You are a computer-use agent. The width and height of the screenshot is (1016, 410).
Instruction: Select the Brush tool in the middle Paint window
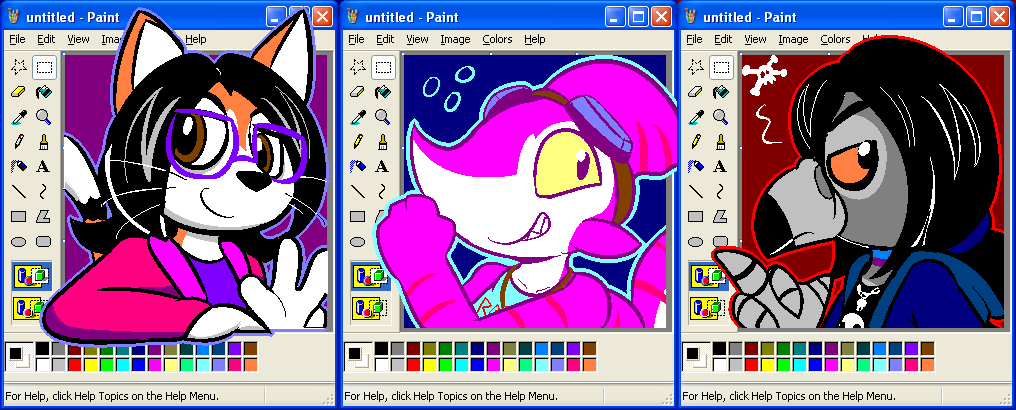[382, 141]
